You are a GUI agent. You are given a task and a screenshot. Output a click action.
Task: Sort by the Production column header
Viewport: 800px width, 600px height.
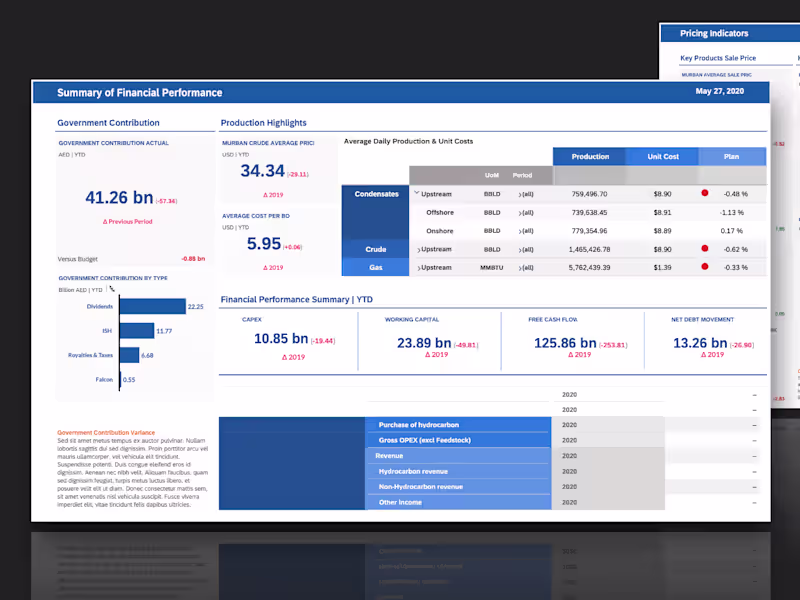[589, 156]
